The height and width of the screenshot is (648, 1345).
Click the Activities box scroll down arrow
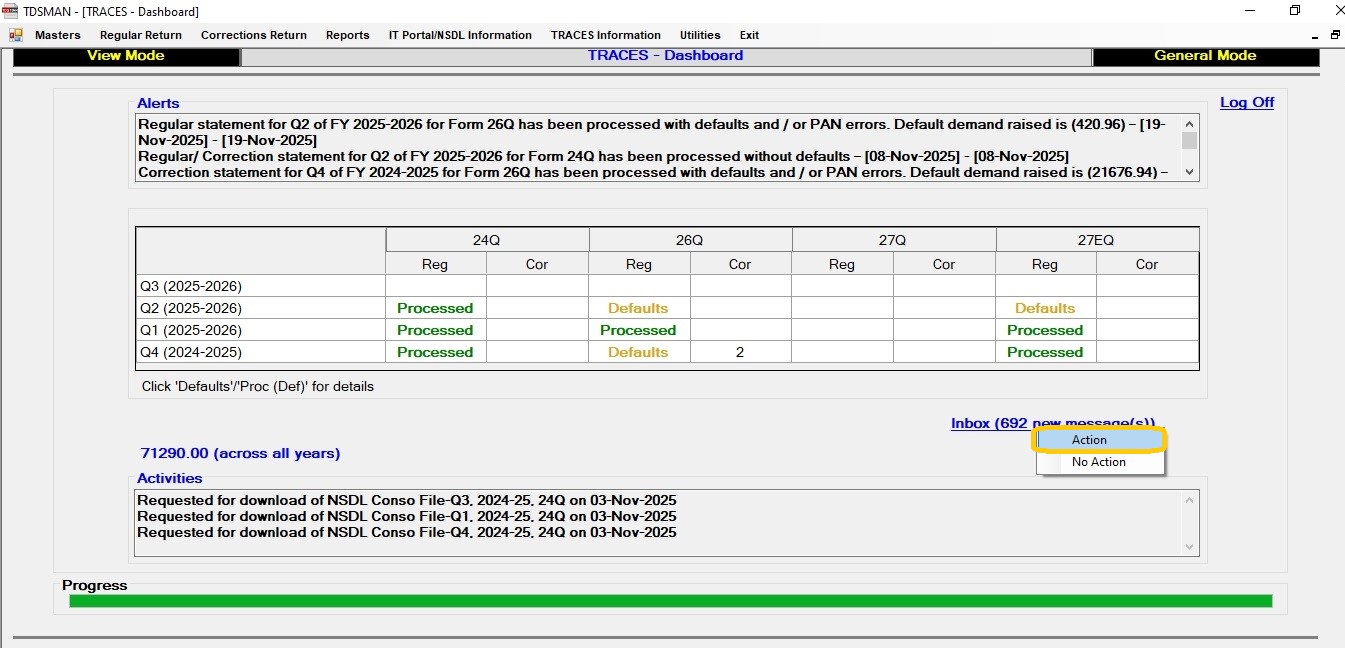point(1189,547)
